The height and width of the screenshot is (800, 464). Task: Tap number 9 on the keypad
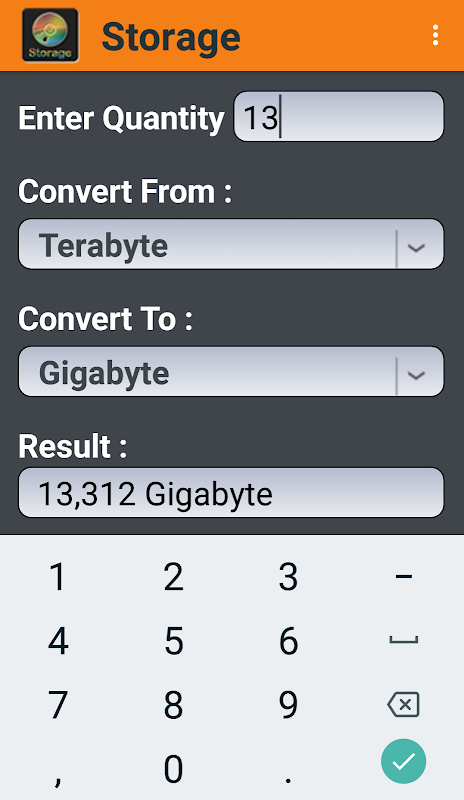288,705
